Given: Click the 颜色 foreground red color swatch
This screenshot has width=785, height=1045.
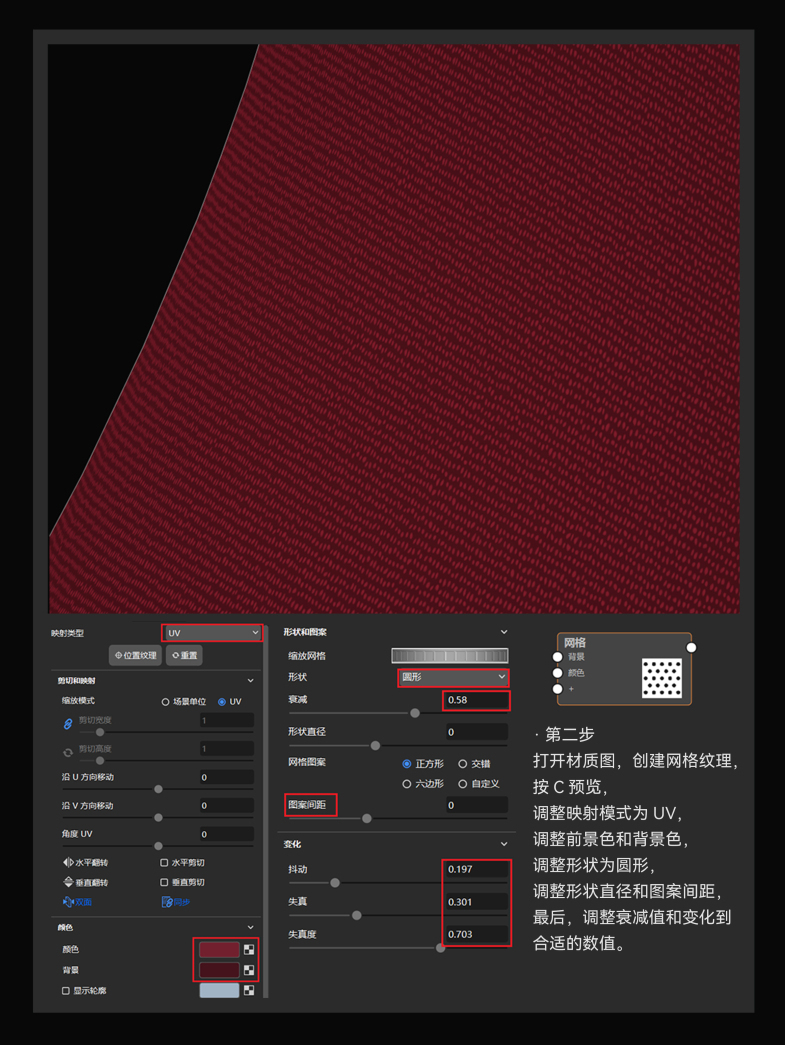Looking at the screenshot, I should tap(219, 949).
